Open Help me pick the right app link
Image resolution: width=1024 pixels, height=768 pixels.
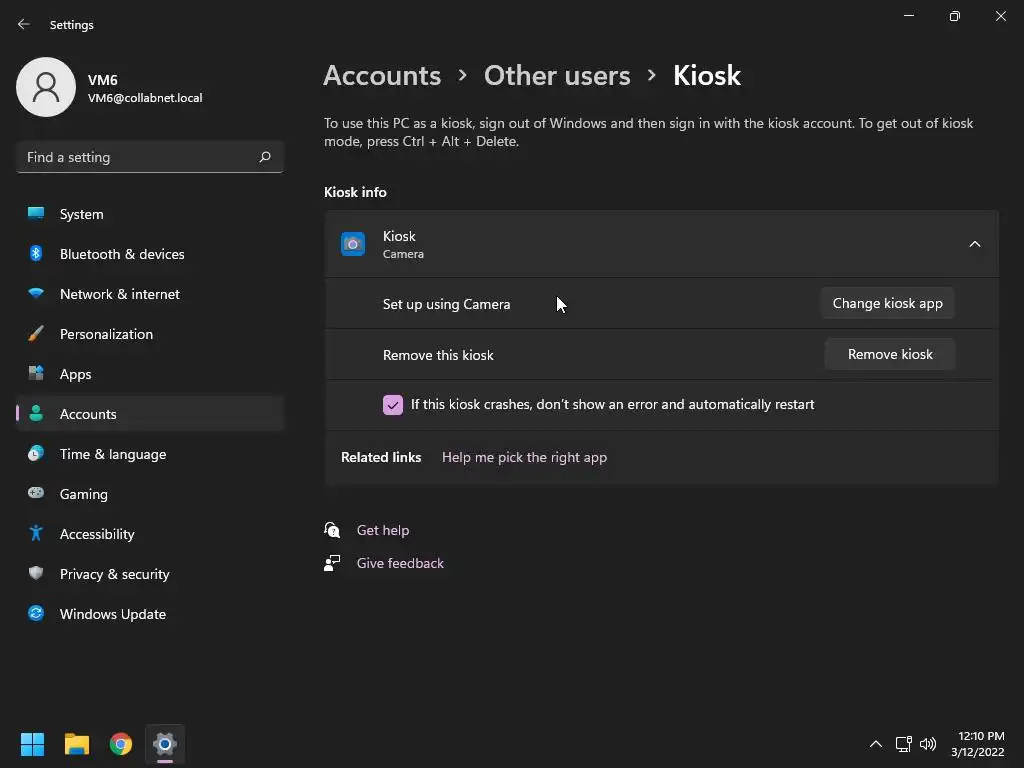(x=524, y=457)
